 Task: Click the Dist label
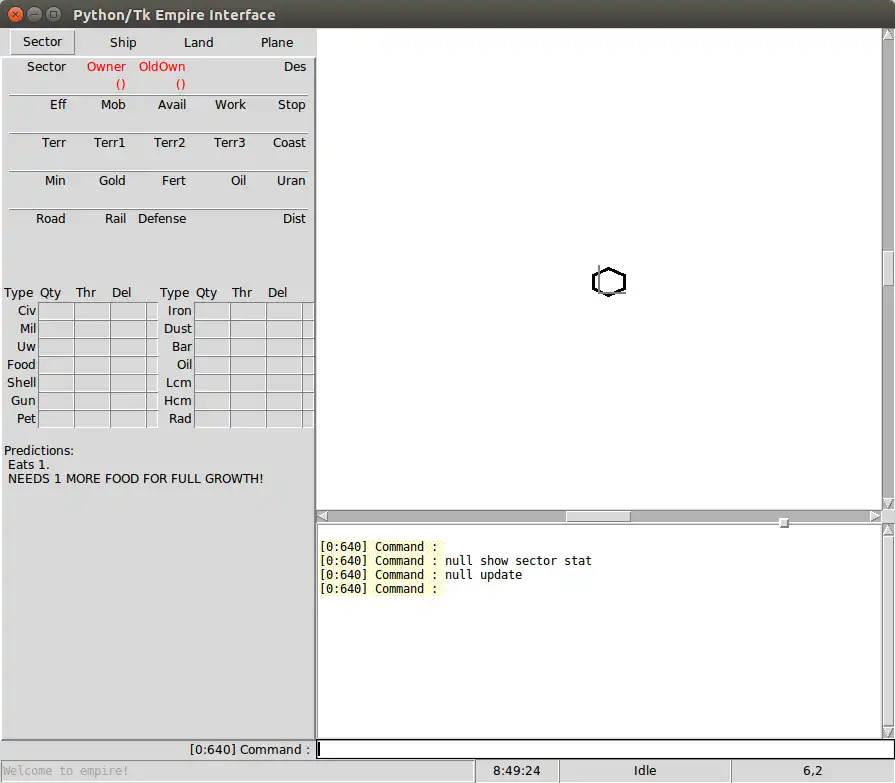pyautogui.click(x=295, y=219)
